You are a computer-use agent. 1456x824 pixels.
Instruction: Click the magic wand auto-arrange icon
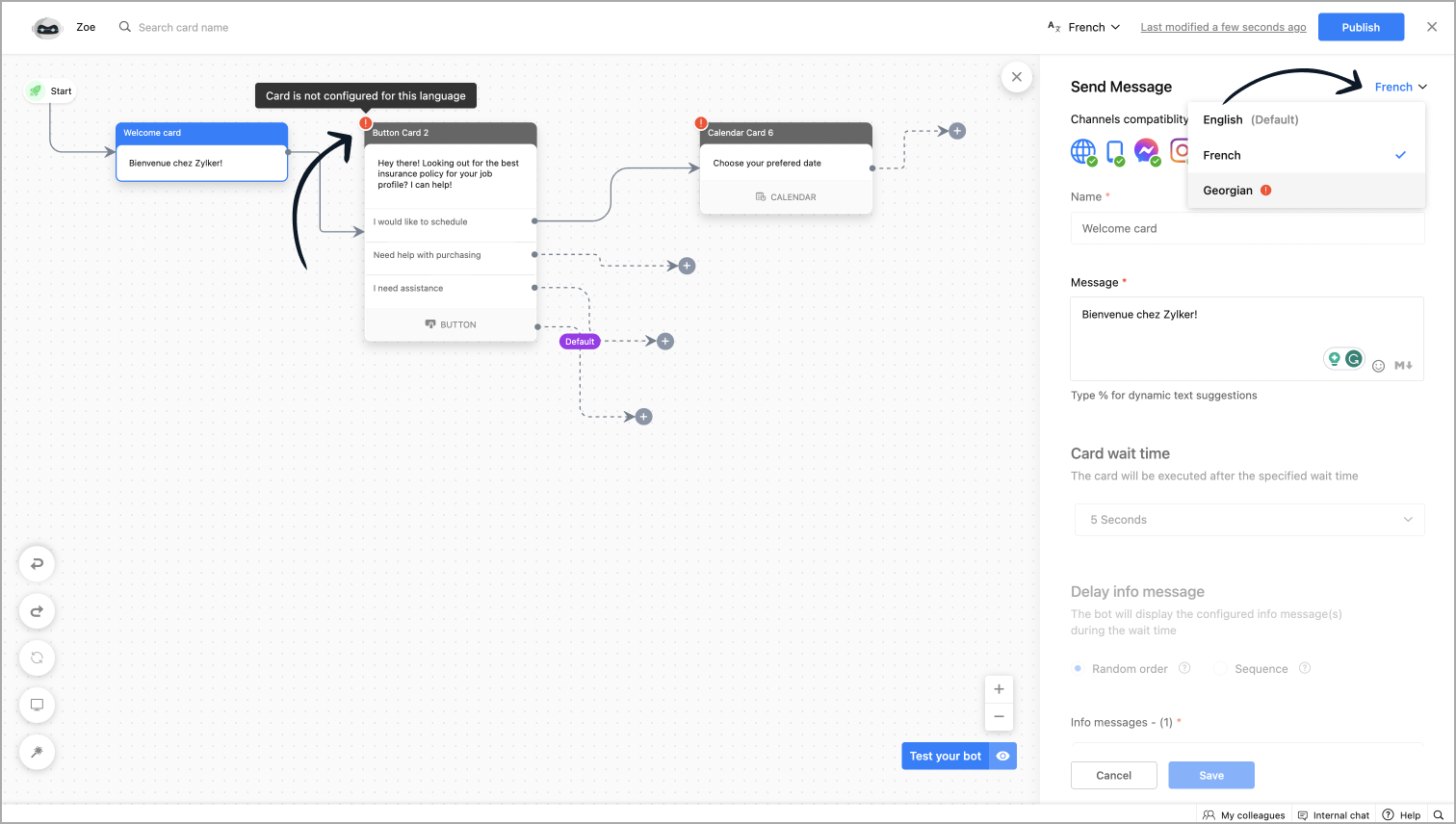click(x=37, y=752)
